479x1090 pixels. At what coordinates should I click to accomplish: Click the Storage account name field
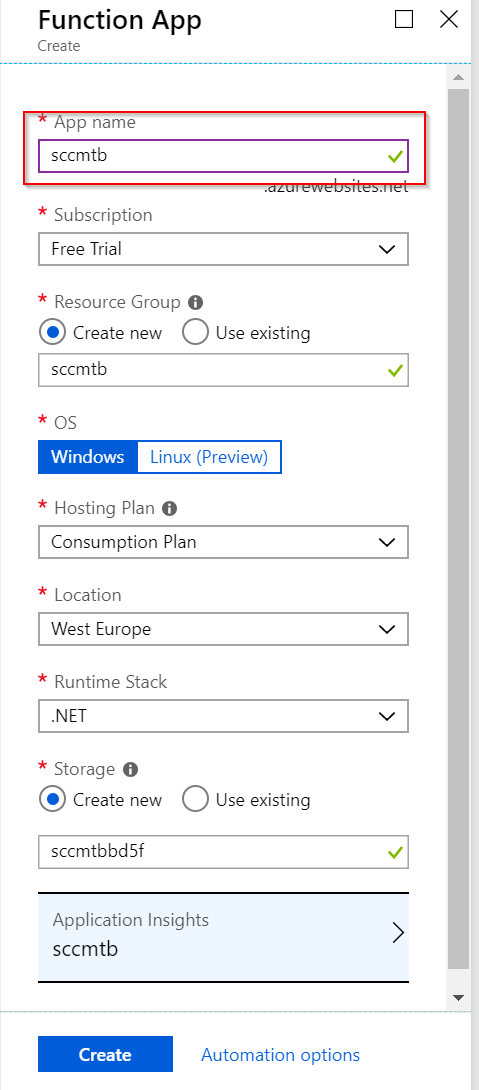pyautogui.click(x=223, y=852)
